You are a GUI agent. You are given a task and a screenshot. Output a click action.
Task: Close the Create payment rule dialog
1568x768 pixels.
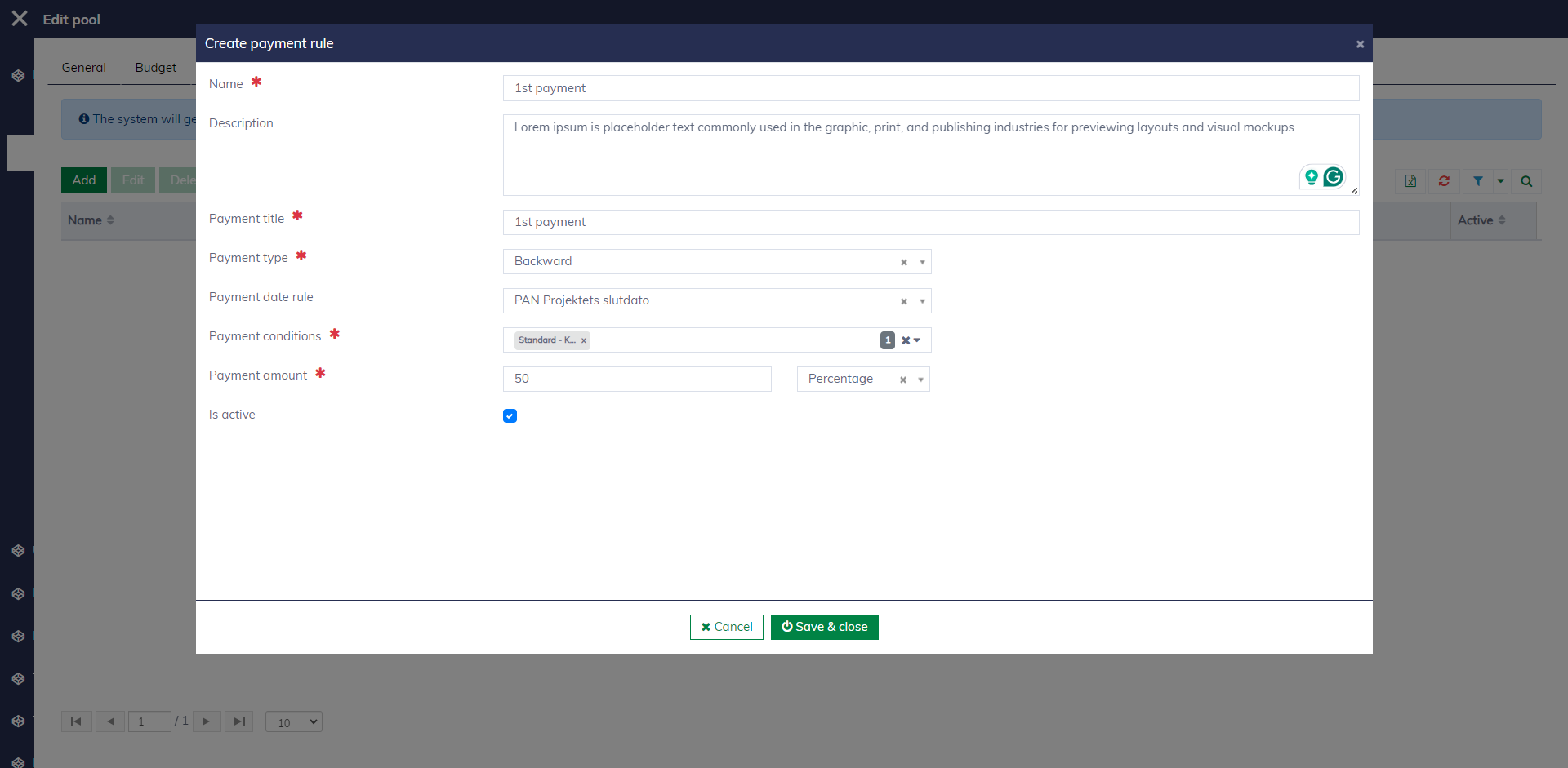point(1360,44)
